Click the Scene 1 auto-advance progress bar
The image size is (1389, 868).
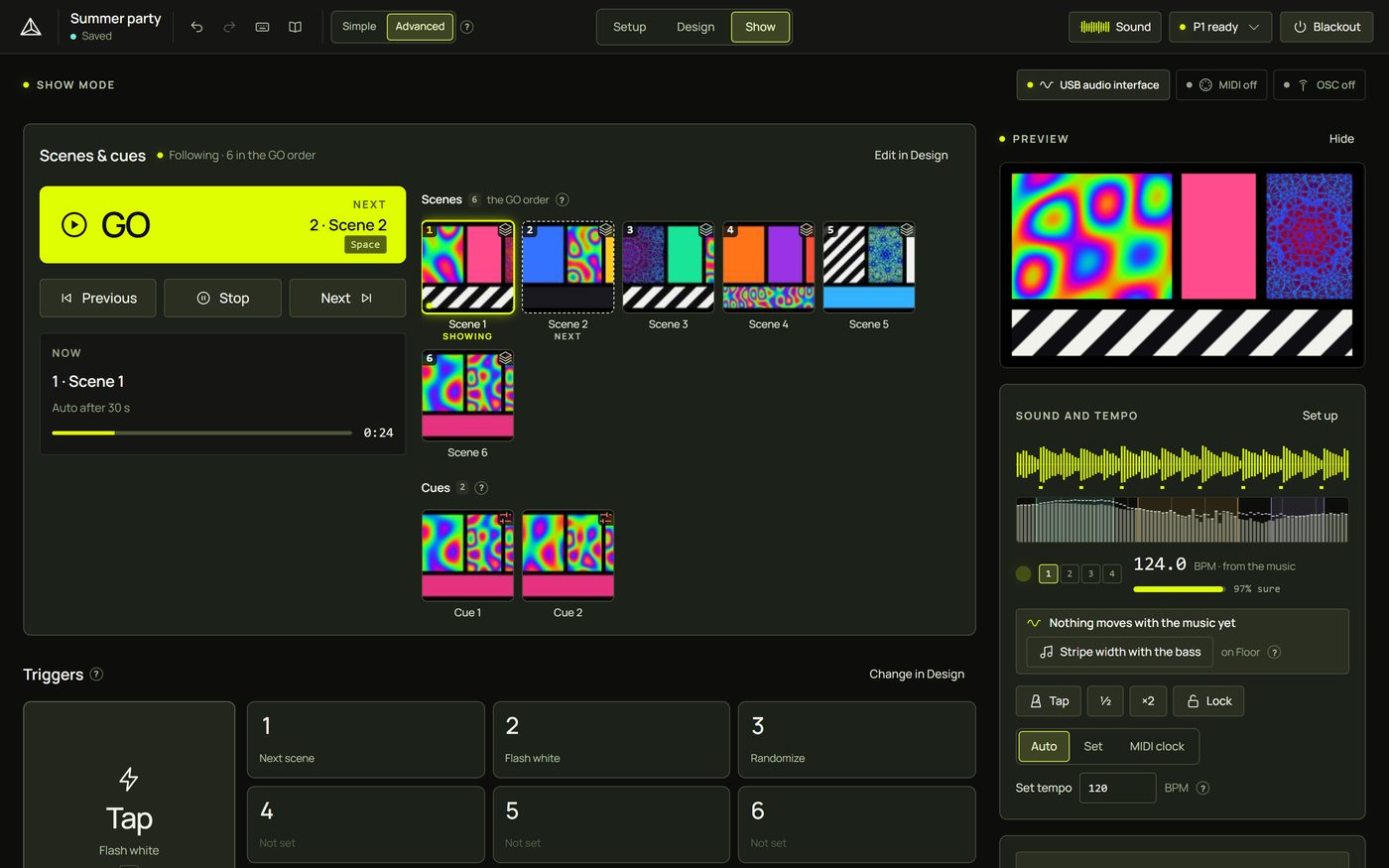[x=201, y=433]
